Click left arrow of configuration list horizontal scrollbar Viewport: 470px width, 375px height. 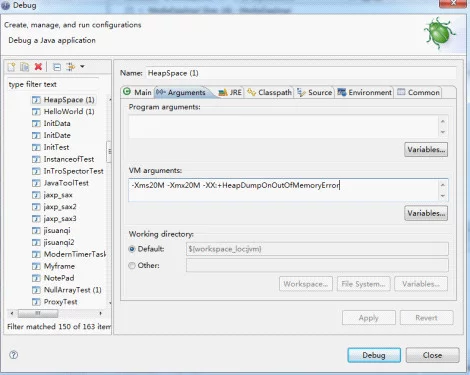click(x=12, y=313)
